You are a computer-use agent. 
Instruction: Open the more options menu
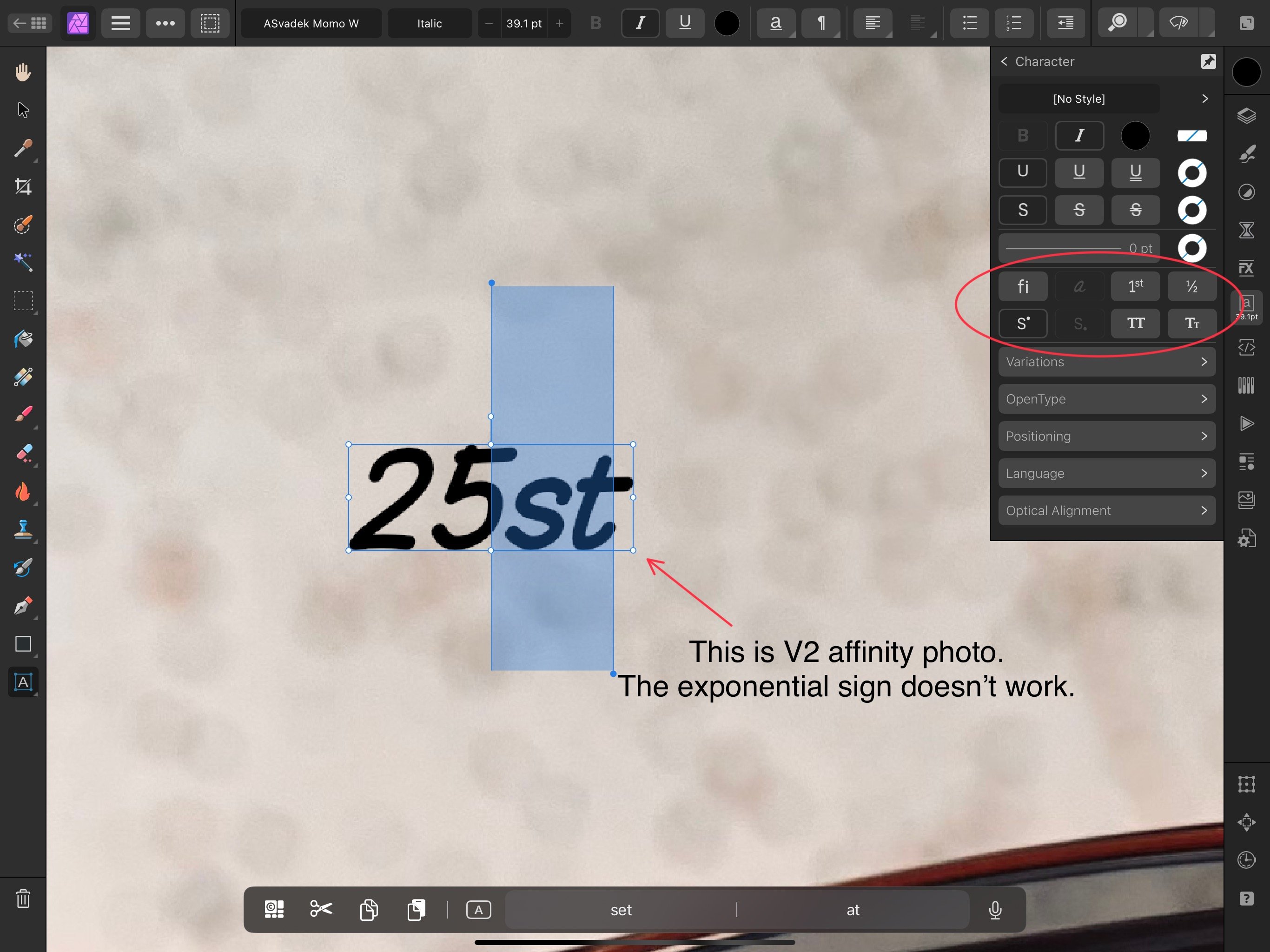(165, 23)
